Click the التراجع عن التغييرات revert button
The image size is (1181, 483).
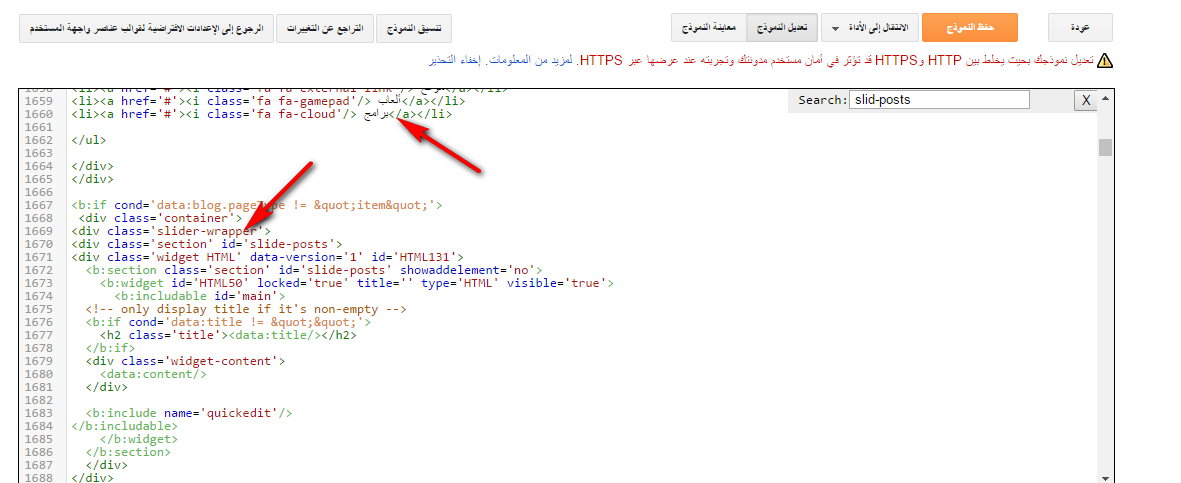[325, 28]
